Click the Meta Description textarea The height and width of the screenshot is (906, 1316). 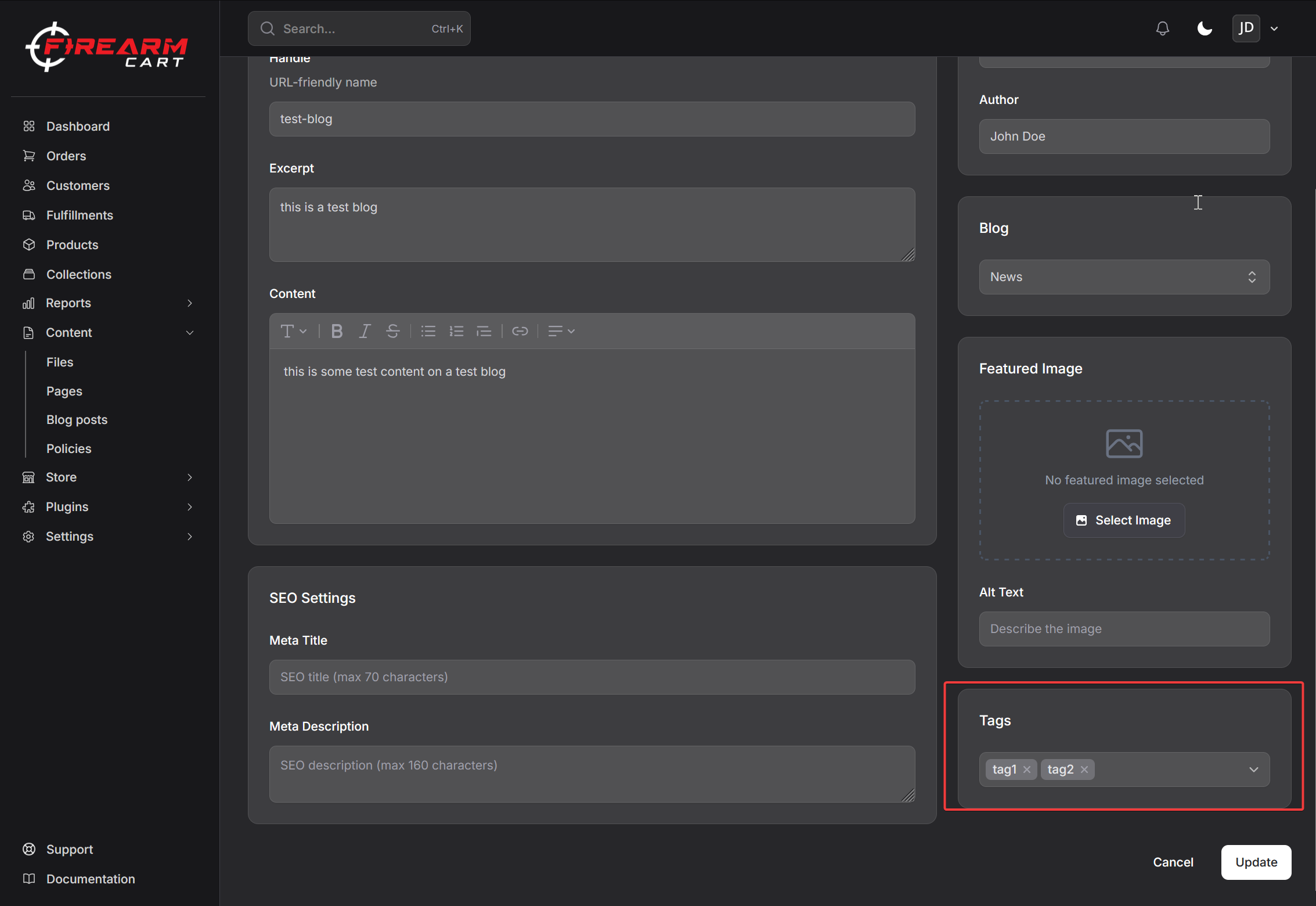[592, 774]
